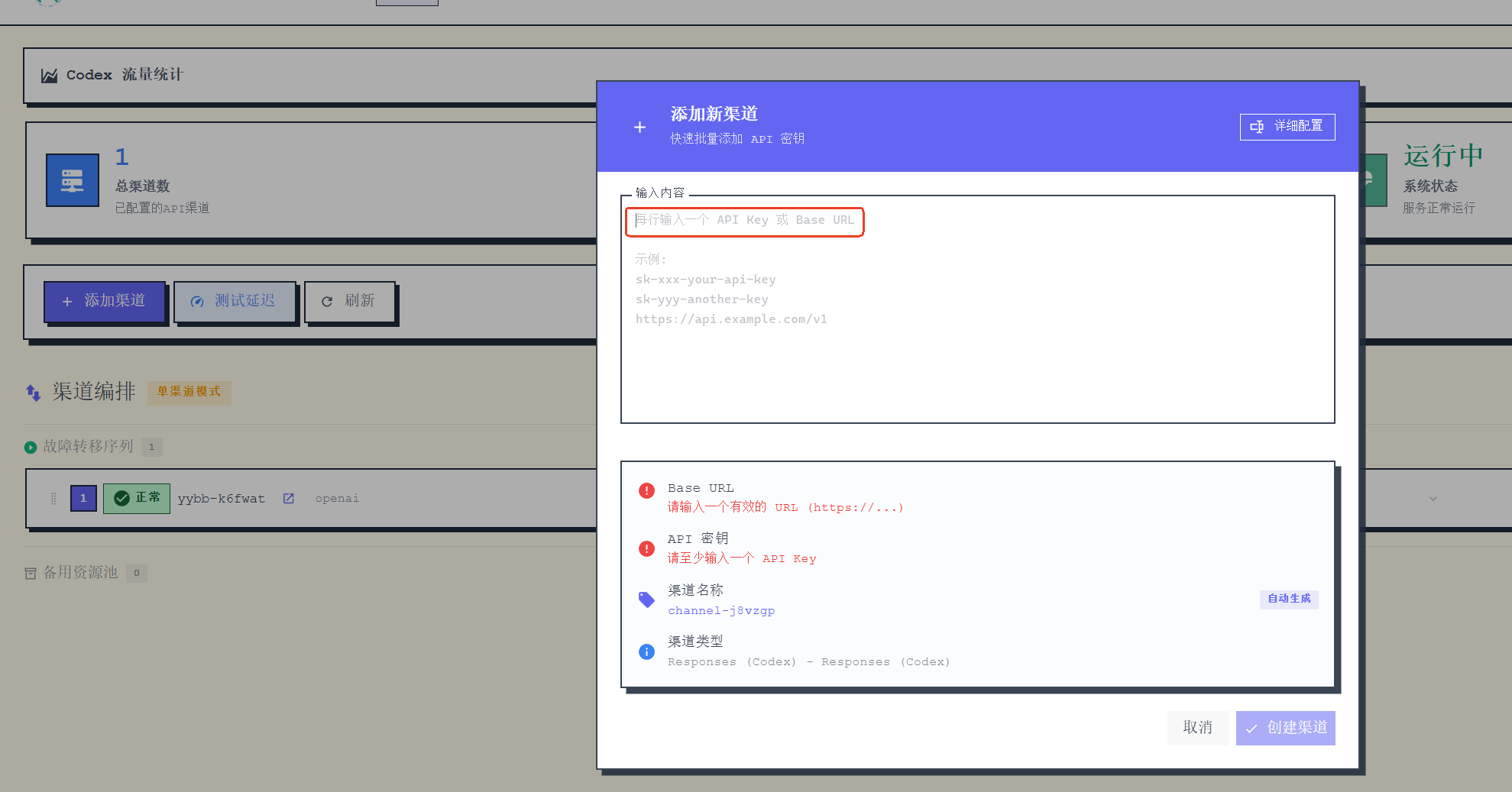Screen dimensions: 1512x792
Task: Click the 单渠道模式 badge
Action: point(189,392)
